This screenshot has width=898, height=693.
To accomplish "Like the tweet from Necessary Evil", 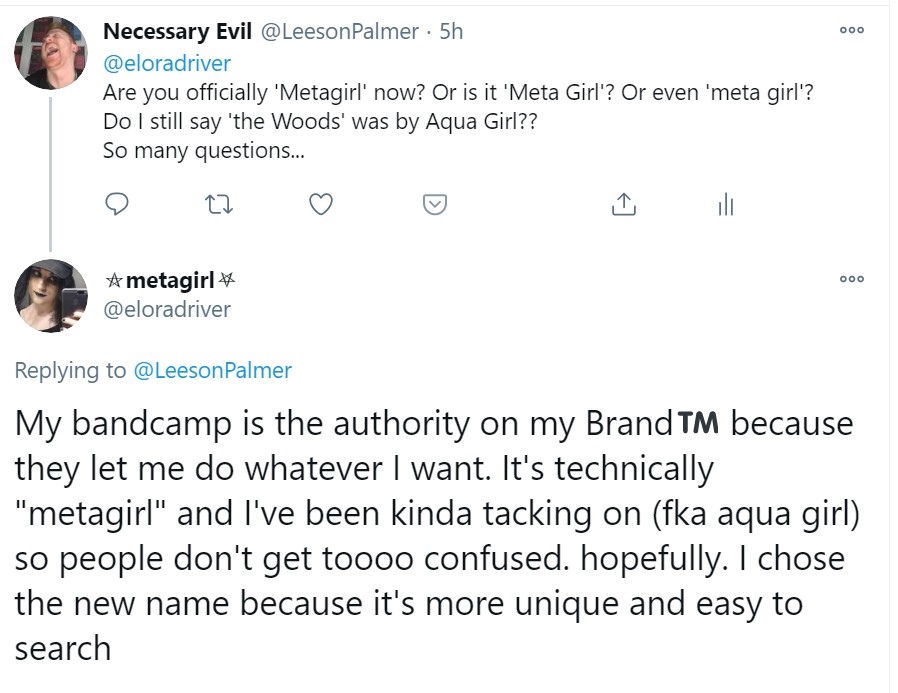I will tap(320, 205).
